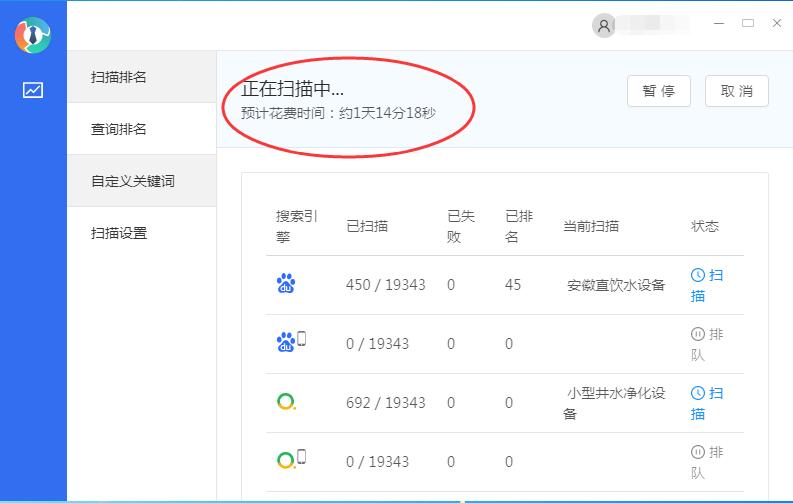The height and width of the screenshot is (503, 793).
Task: Pause scanning with 暂停 button
Action: tap(659, 91)
